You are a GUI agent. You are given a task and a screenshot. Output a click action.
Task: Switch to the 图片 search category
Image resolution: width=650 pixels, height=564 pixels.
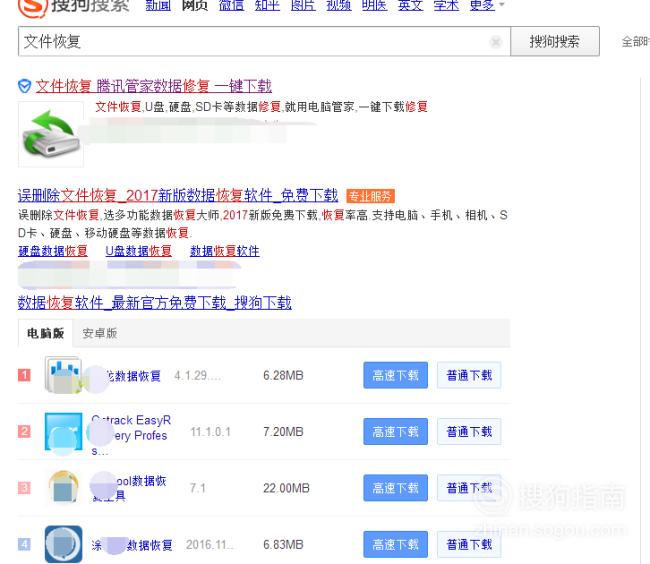pos(303,5)
